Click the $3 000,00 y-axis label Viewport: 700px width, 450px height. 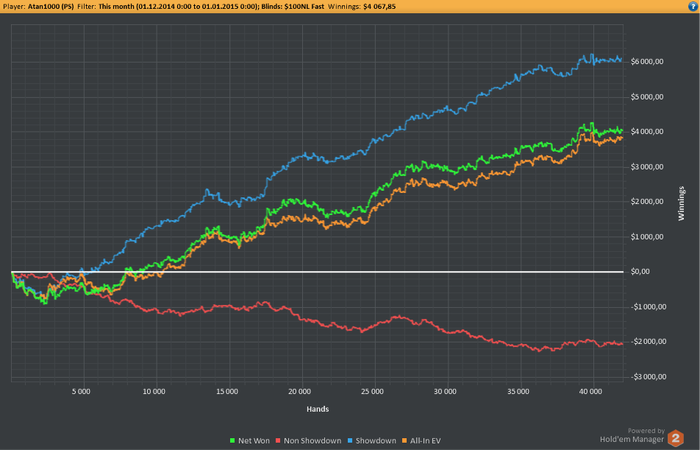[647, 167]
